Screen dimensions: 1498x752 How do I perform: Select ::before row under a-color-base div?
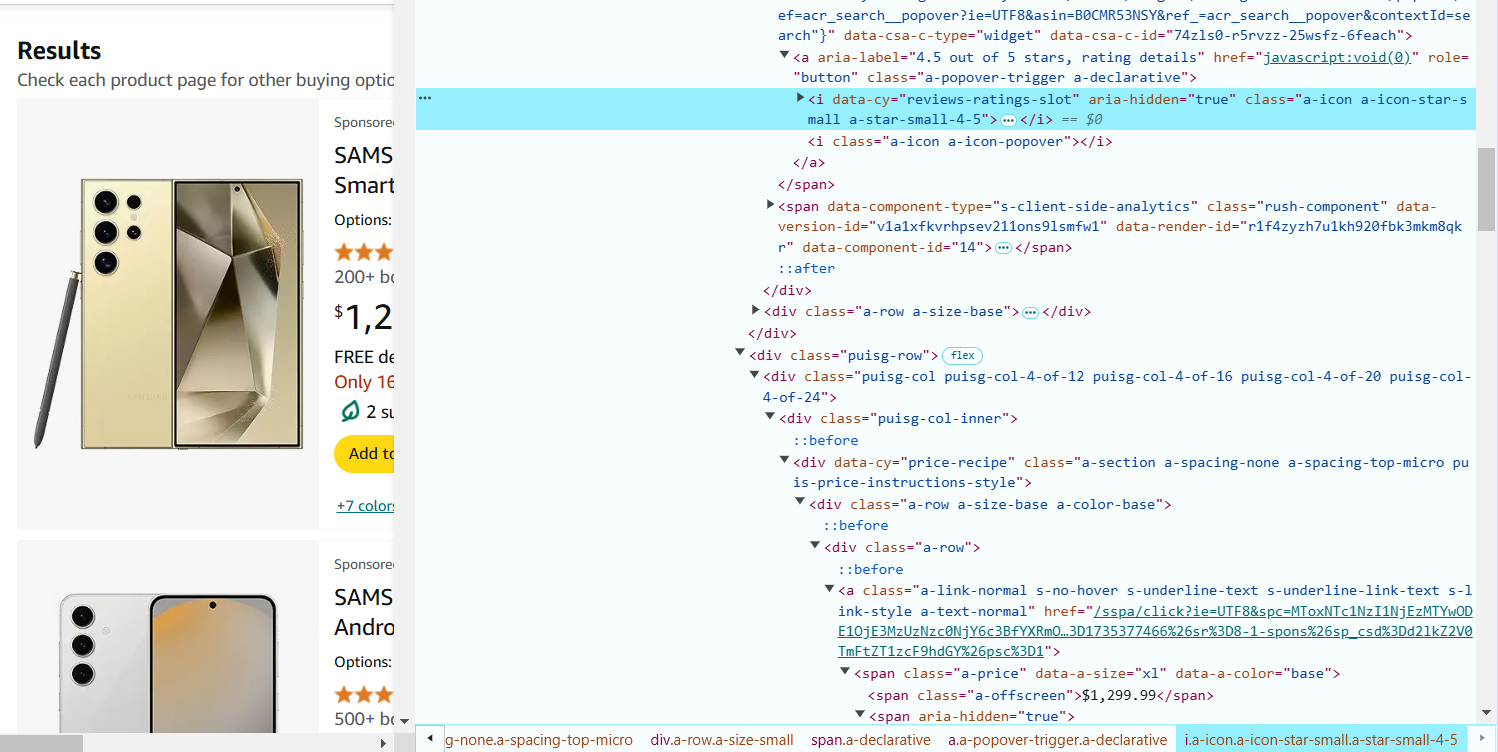[856, 526]
